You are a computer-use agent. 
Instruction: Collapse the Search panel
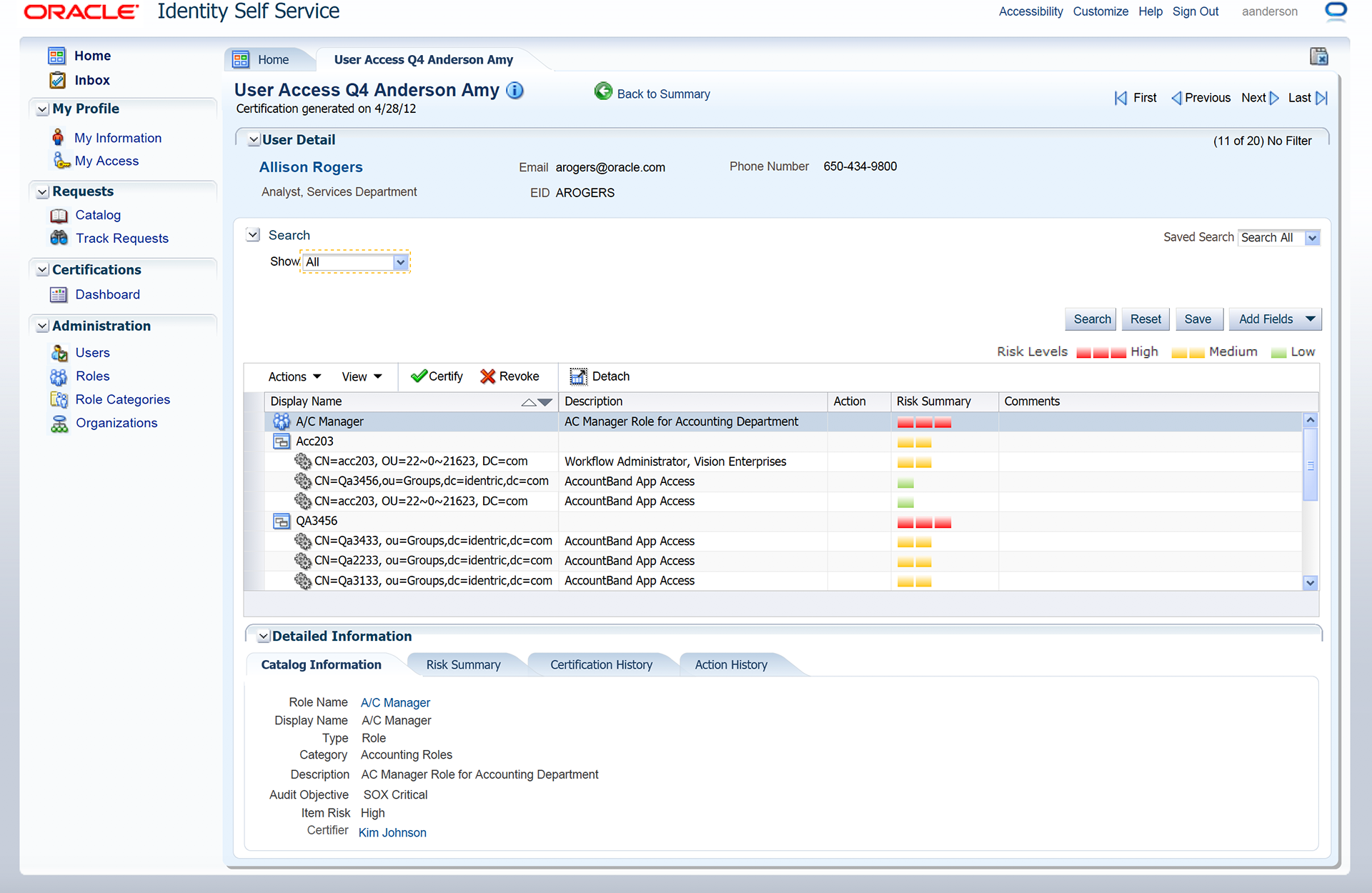coord(253,234)
